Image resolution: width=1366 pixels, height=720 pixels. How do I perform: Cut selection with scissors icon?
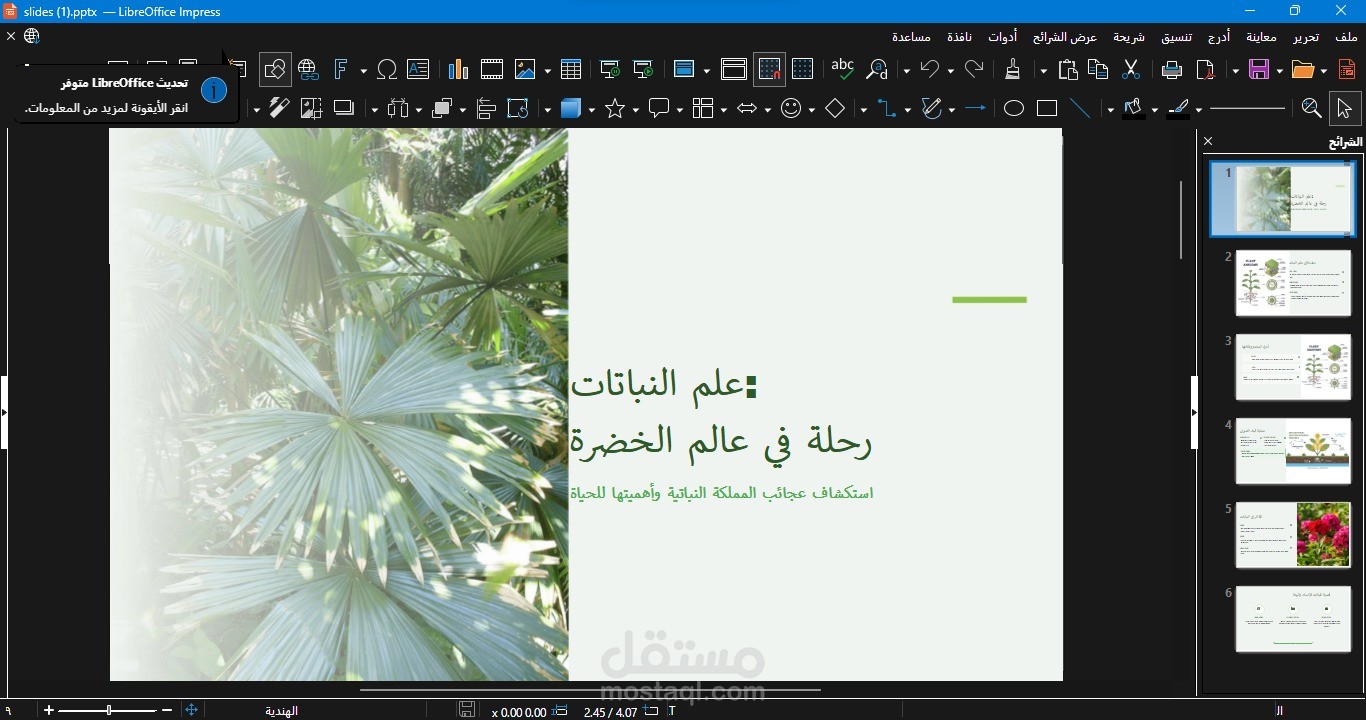coord(1131,69)
